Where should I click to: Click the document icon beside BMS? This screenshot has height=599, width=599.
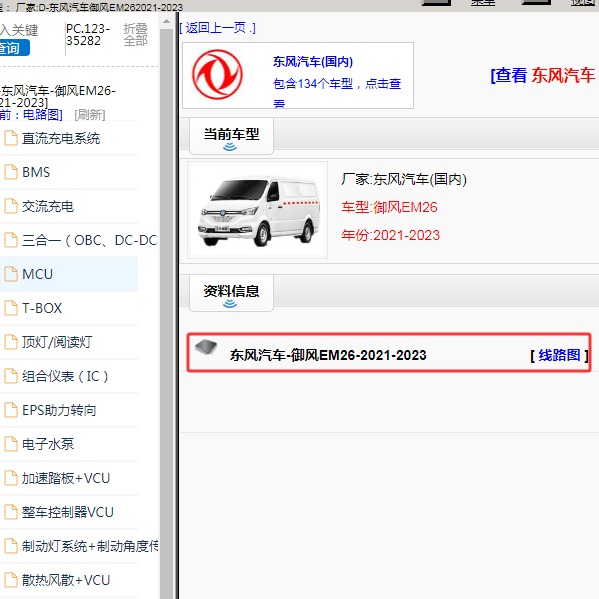coord(11,172)
